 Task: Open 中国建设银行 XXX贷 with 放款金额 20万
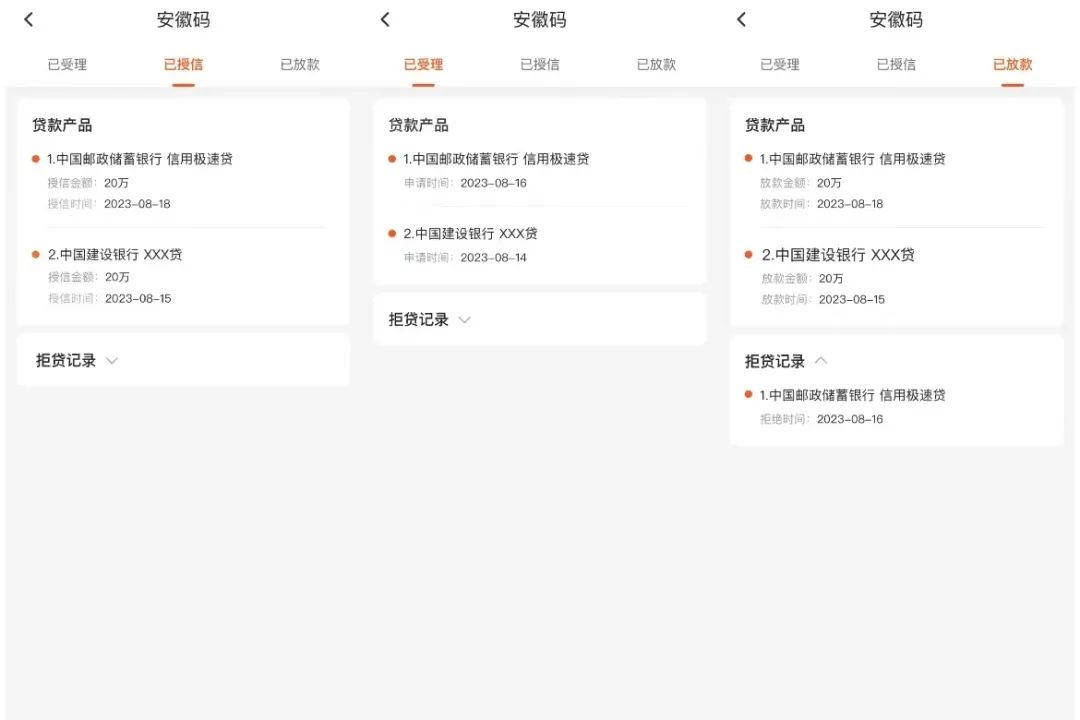pos(838,255)
